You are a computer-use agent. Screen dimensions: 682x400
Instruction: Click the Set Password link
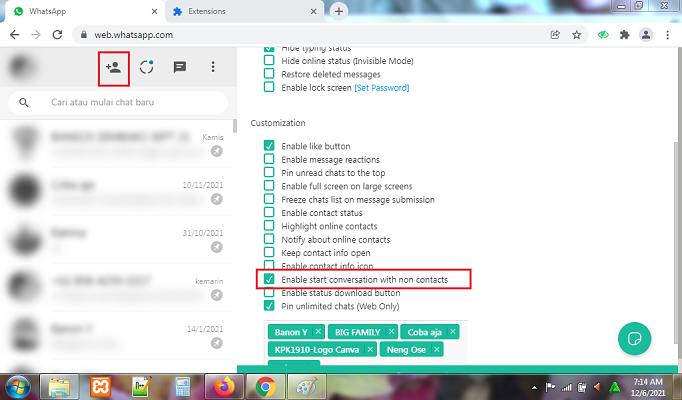tap(382, 88)
